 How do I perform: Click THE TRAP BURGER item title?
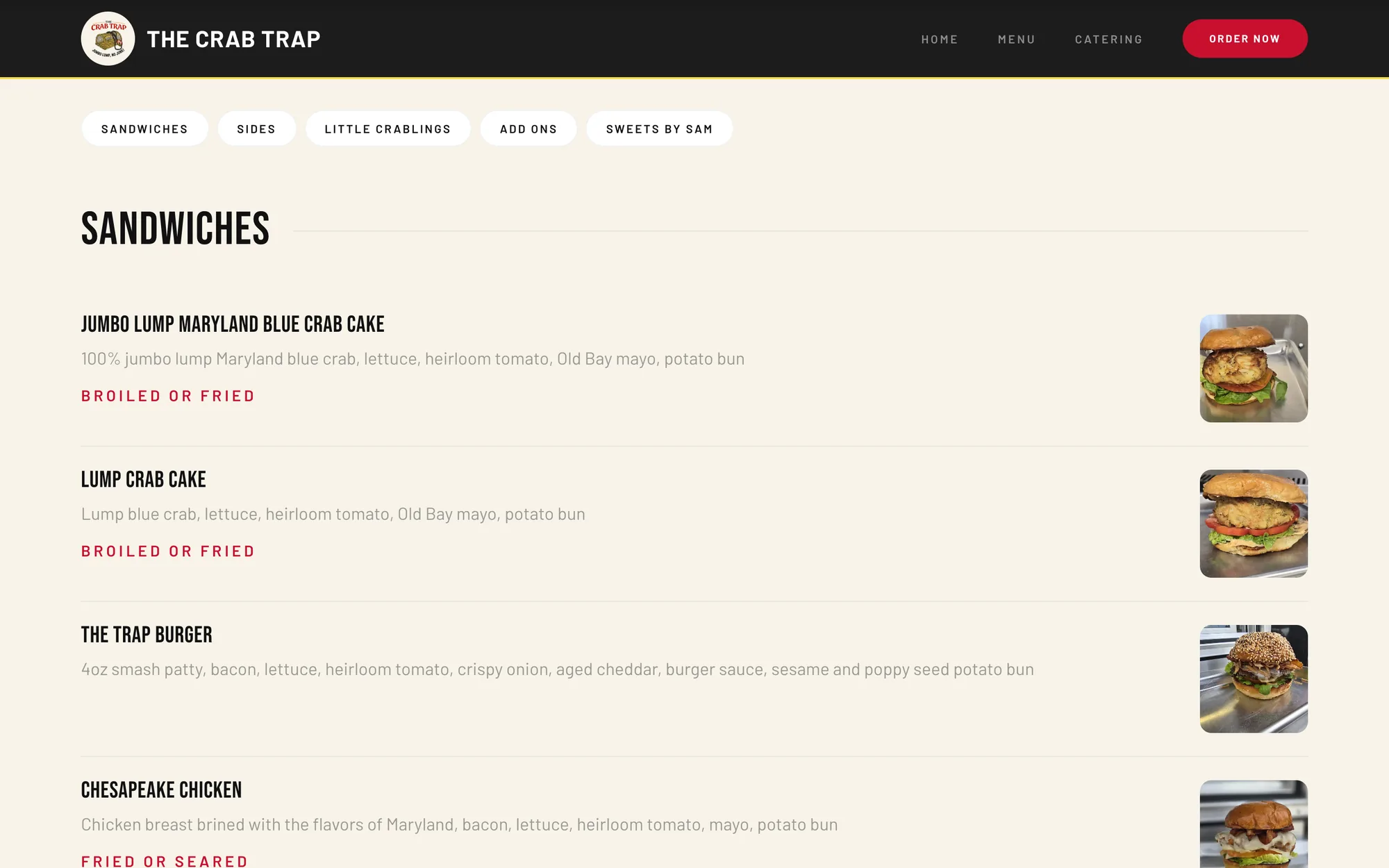point(147,635)
